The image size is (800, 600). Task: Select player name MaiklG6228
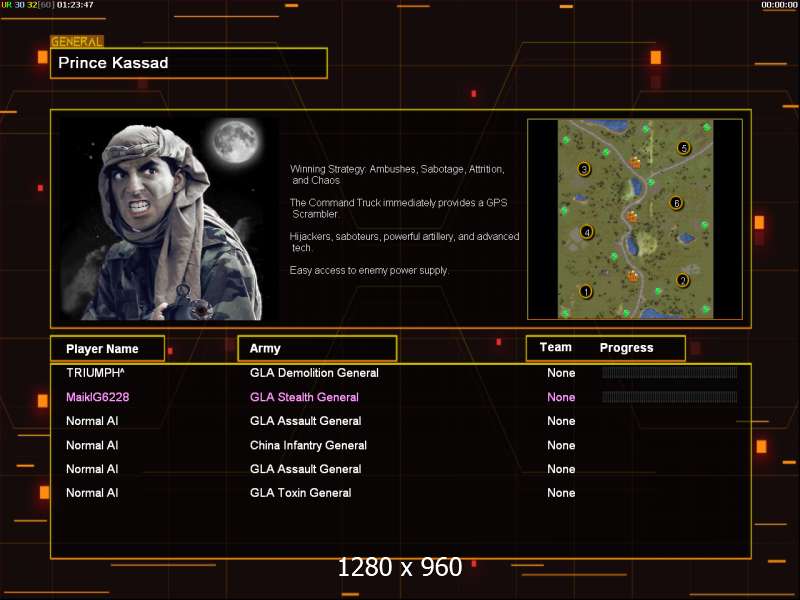point(97,397)
